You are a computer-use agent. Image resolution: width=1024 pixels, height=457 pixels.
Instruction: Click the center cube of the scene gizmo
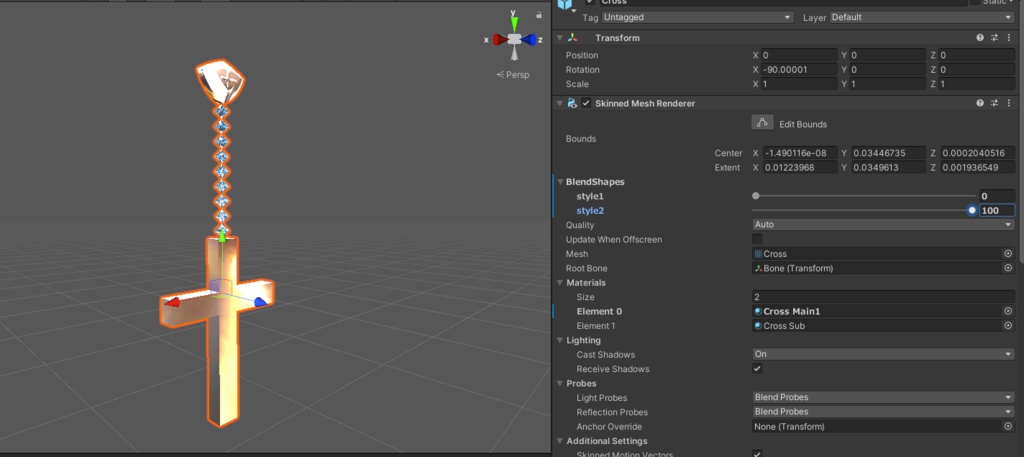[515, 39]
